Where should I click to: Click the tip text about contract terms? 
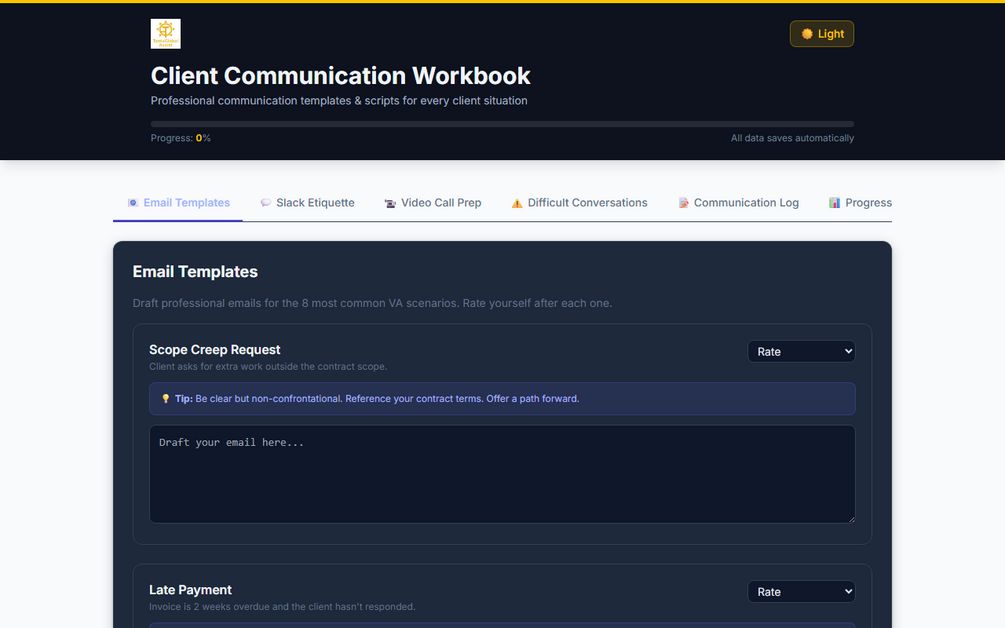(x=377, y=399)
